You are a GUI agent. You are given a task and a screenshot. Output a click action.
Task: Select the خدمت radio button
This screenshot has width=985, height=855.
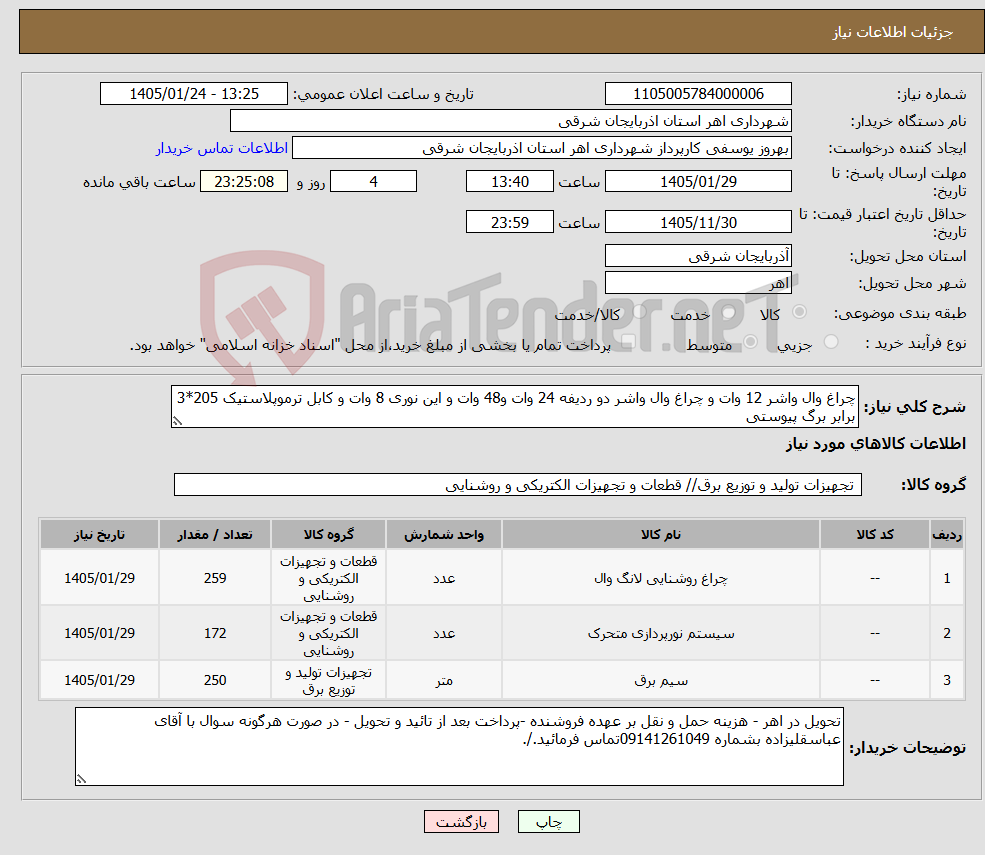pos(729,312)
